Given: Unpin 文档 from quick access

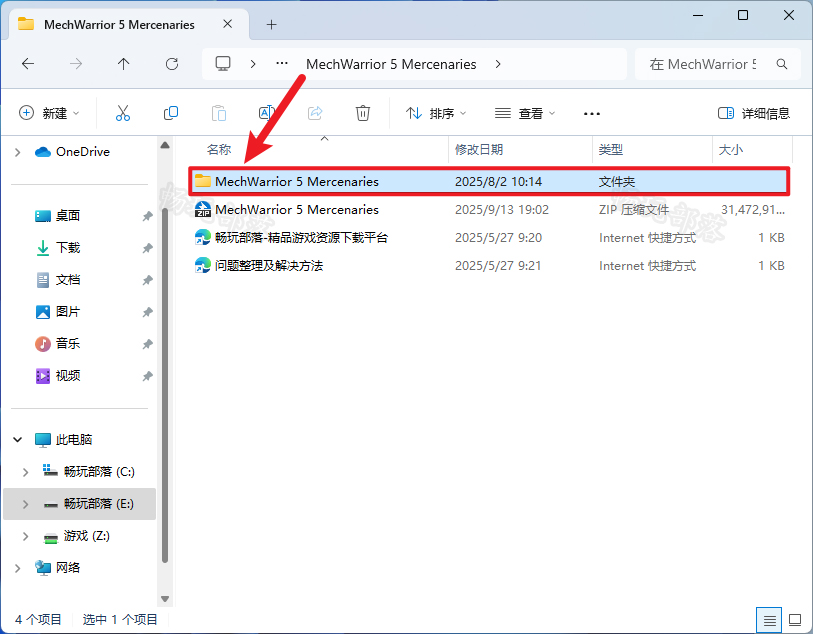Looking at the screenshot, I should (148, 280).
